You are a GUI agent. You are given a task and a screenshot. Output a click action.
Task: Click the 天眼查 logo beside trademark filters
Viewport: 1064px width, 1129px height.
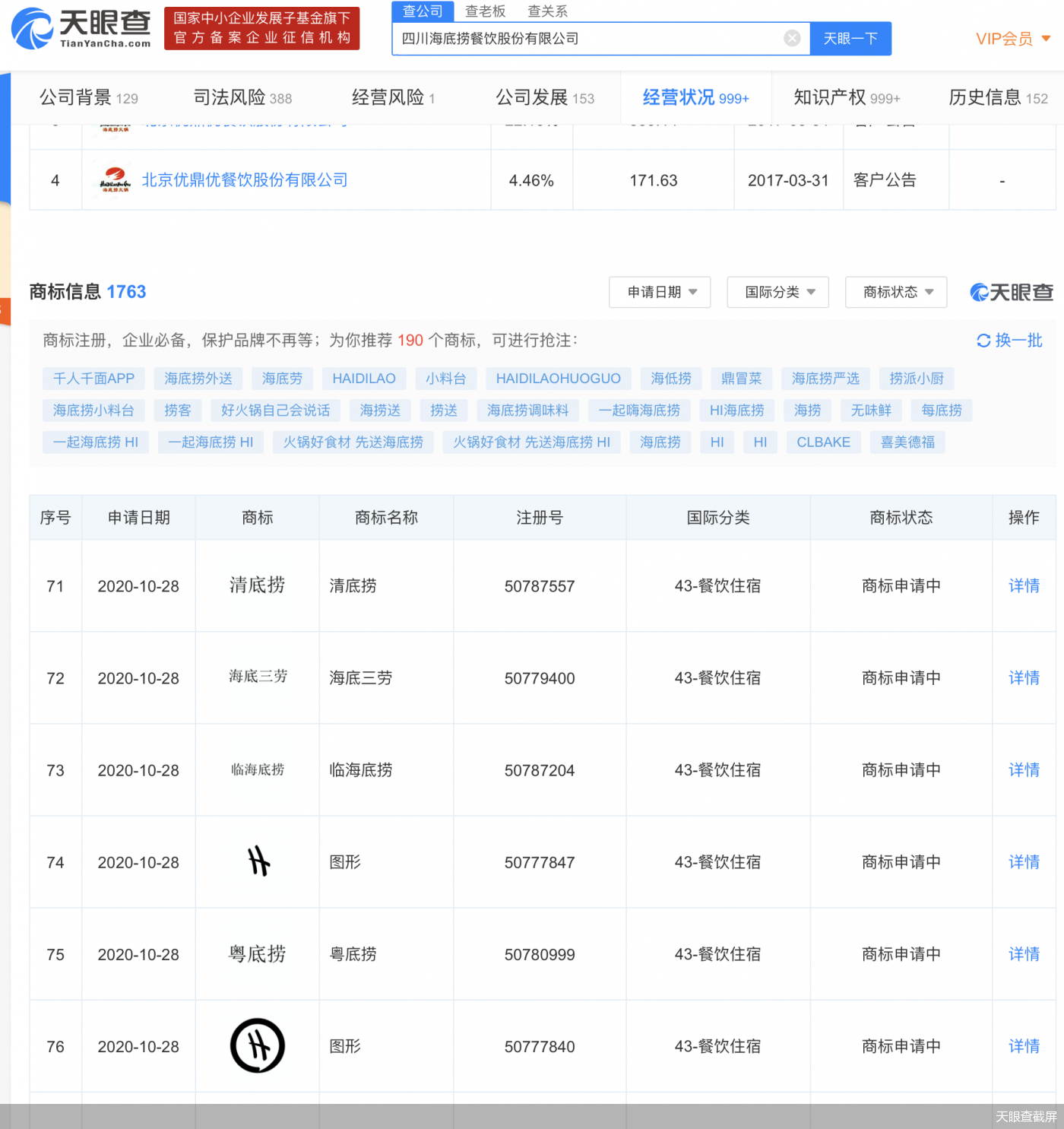(1011, 292)
